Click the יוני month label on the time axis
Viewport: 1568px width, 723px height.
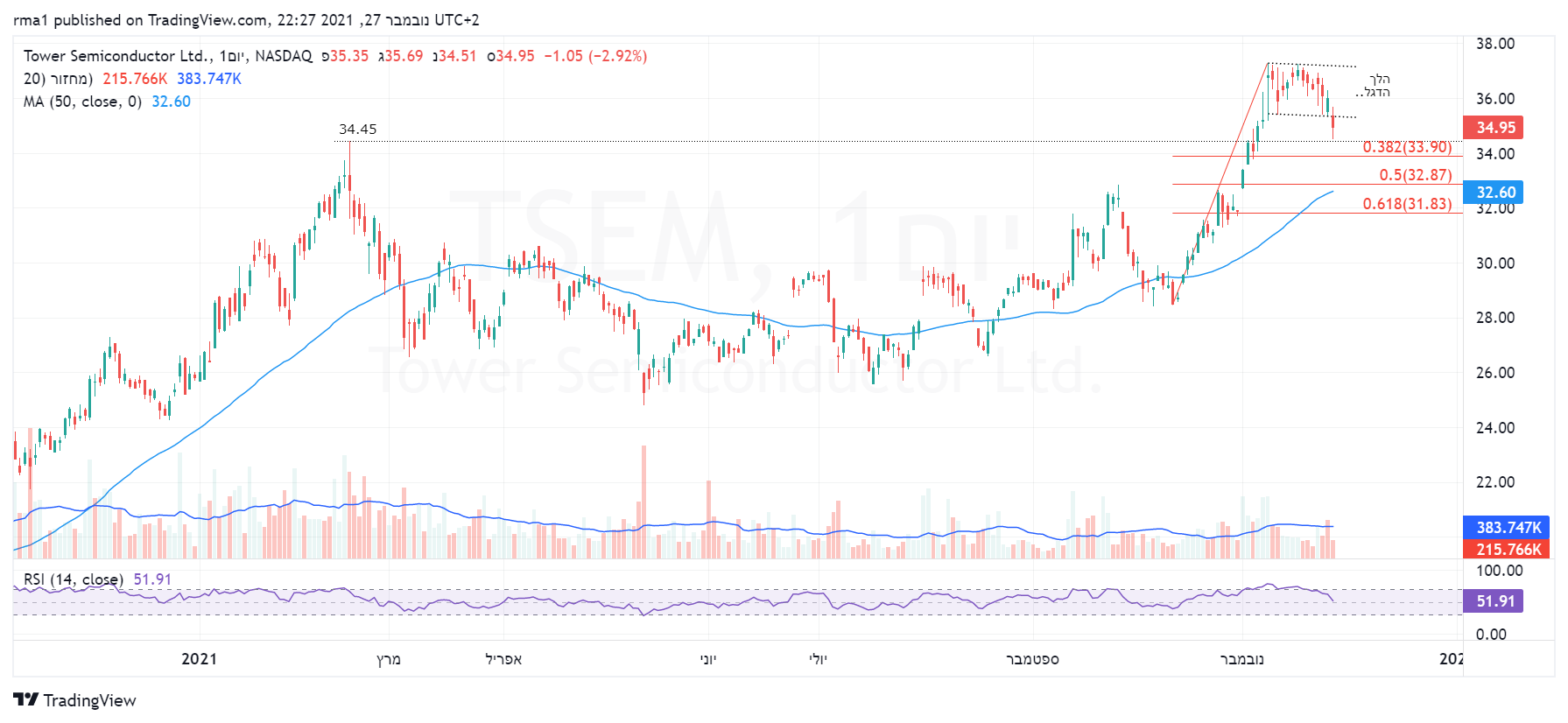tap(708, 659)
